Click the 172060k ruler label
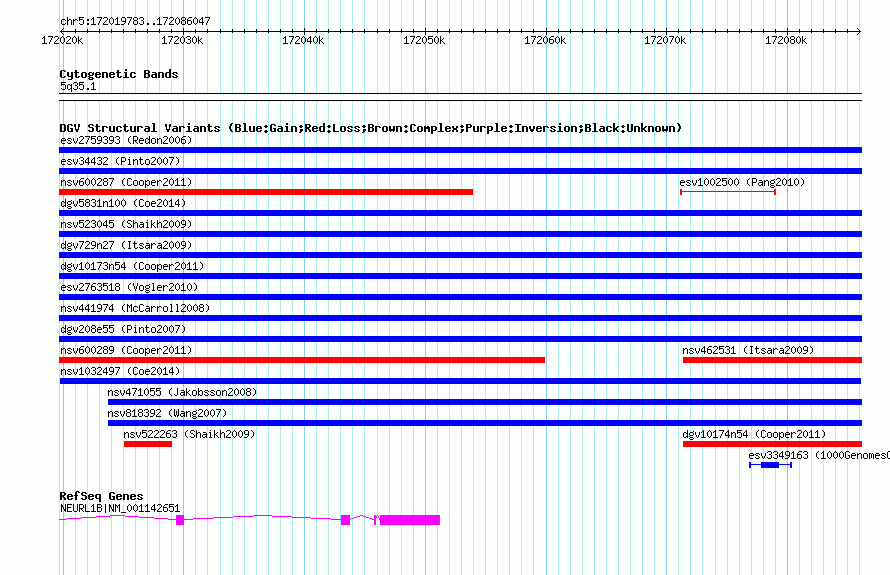Viewport: 890px width, 575px height. coord(545,40)
